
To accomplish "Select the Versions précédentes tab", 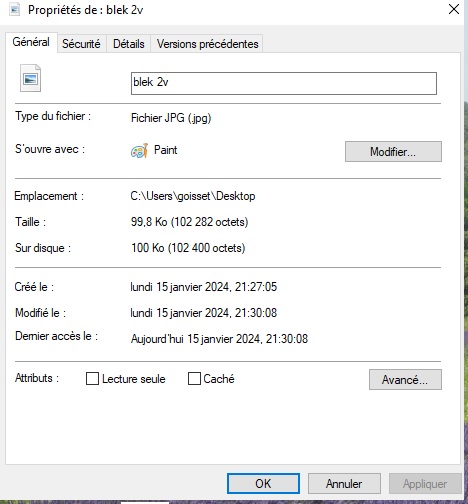I will coord(207,44).
